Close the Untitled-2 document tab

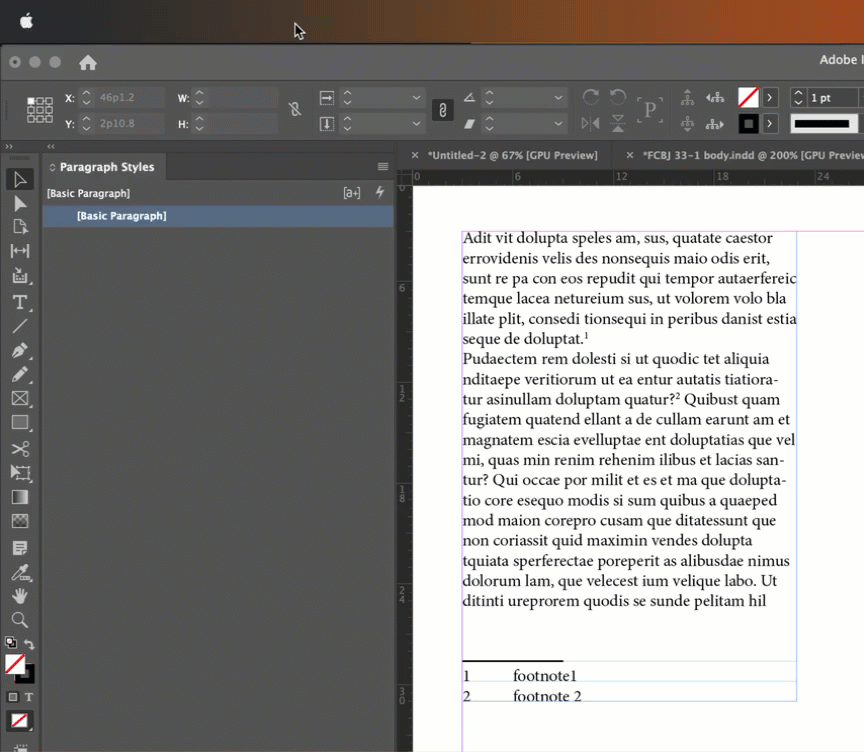pyautogui.click(x=415, y=155)
